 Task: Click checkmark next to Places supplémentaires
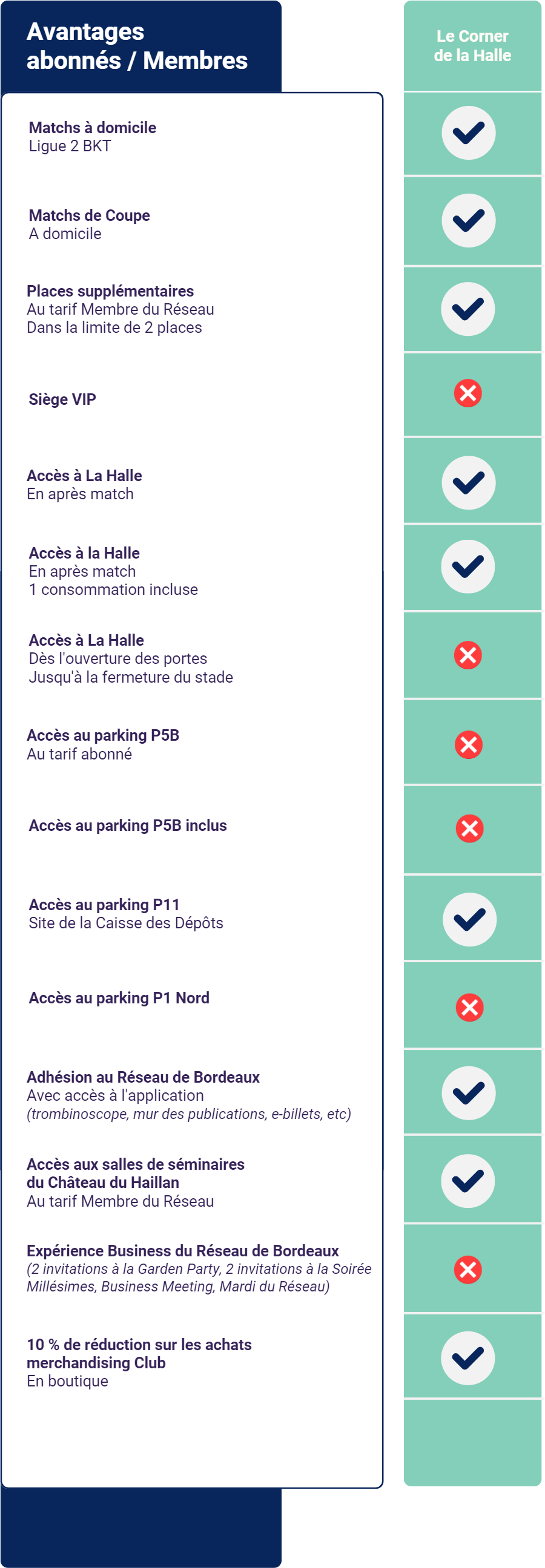(x=467, y=309)
